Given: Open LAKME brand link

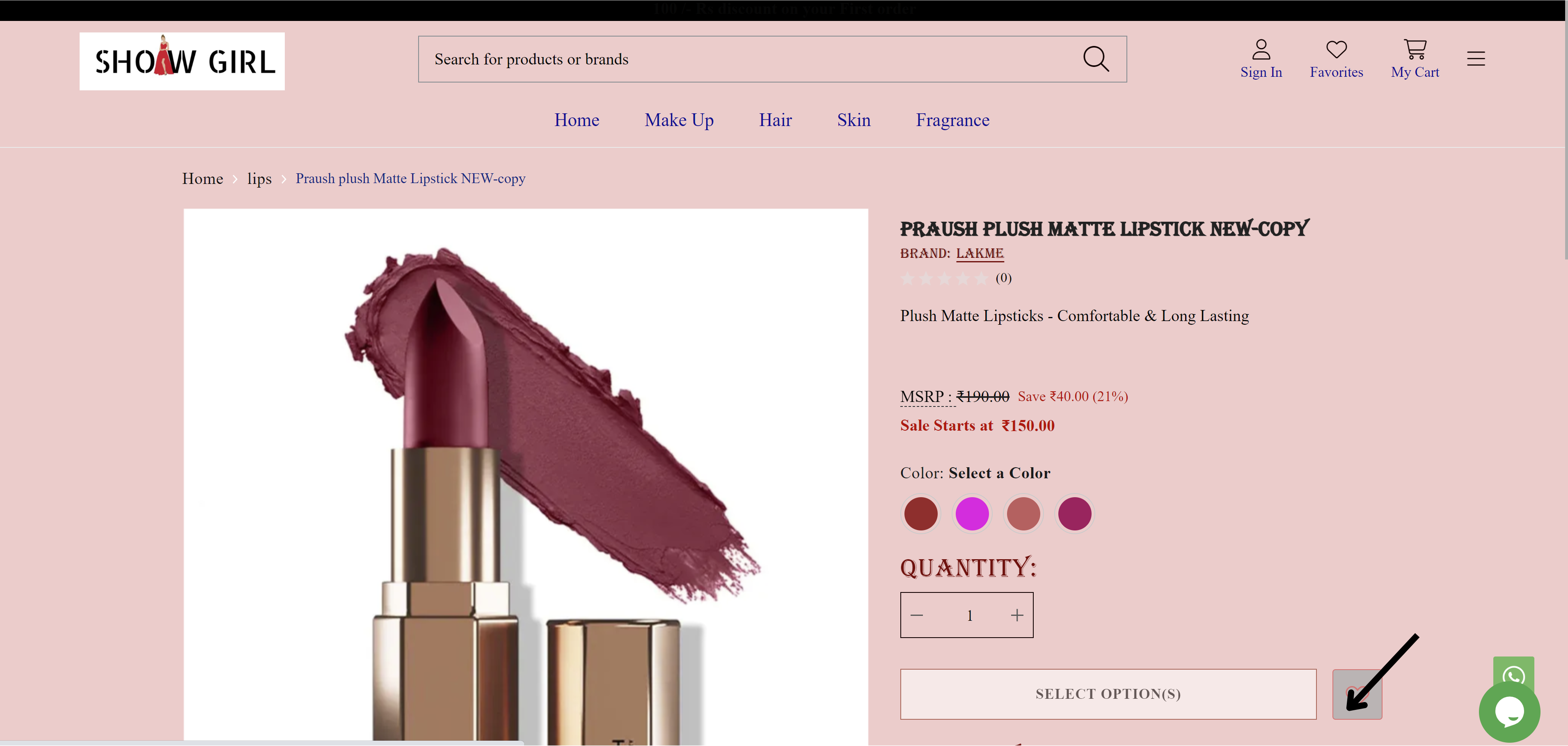Looking at the screenshot, I should tap(980, 253).
